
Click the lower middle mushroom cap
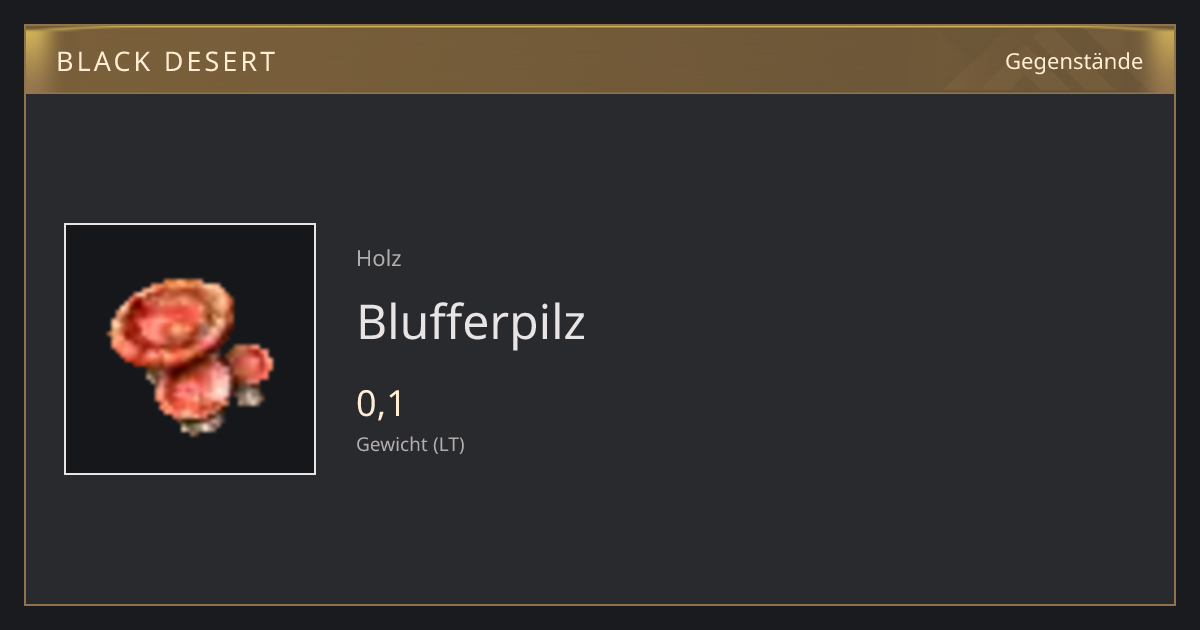pyautogui.click(x=194, y=390)
